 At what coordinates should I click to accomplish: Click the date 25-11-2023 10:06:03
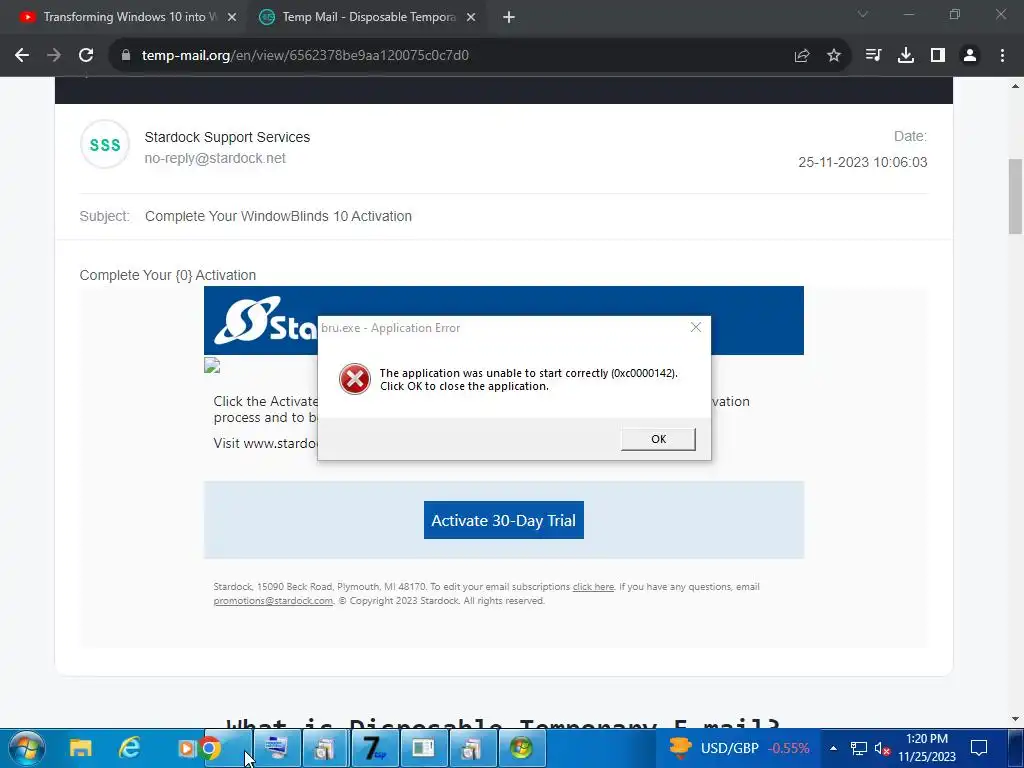coord(863,162)
